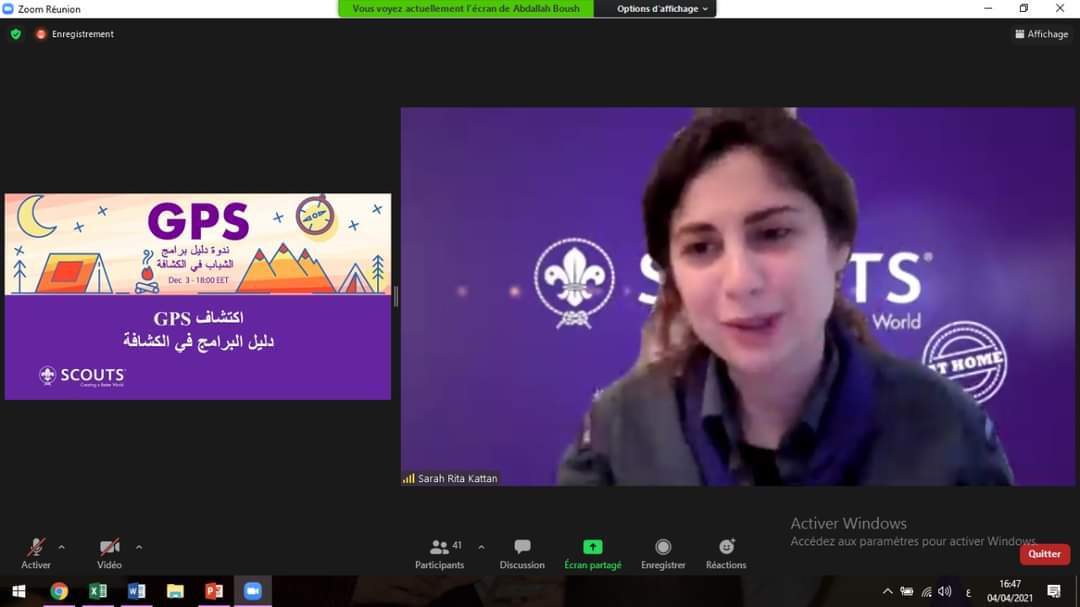Open PowerPoint from the Windows taskbar
The width and height of the screenshot is (1080, 607).
(x=213, y=591)
